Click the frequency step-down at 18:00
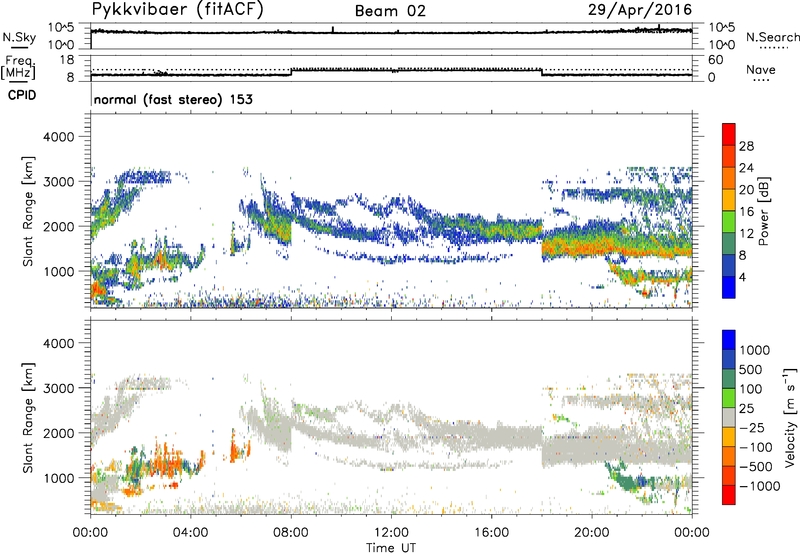The width and height of the screenshot is (800, 554). coord(542,72)
